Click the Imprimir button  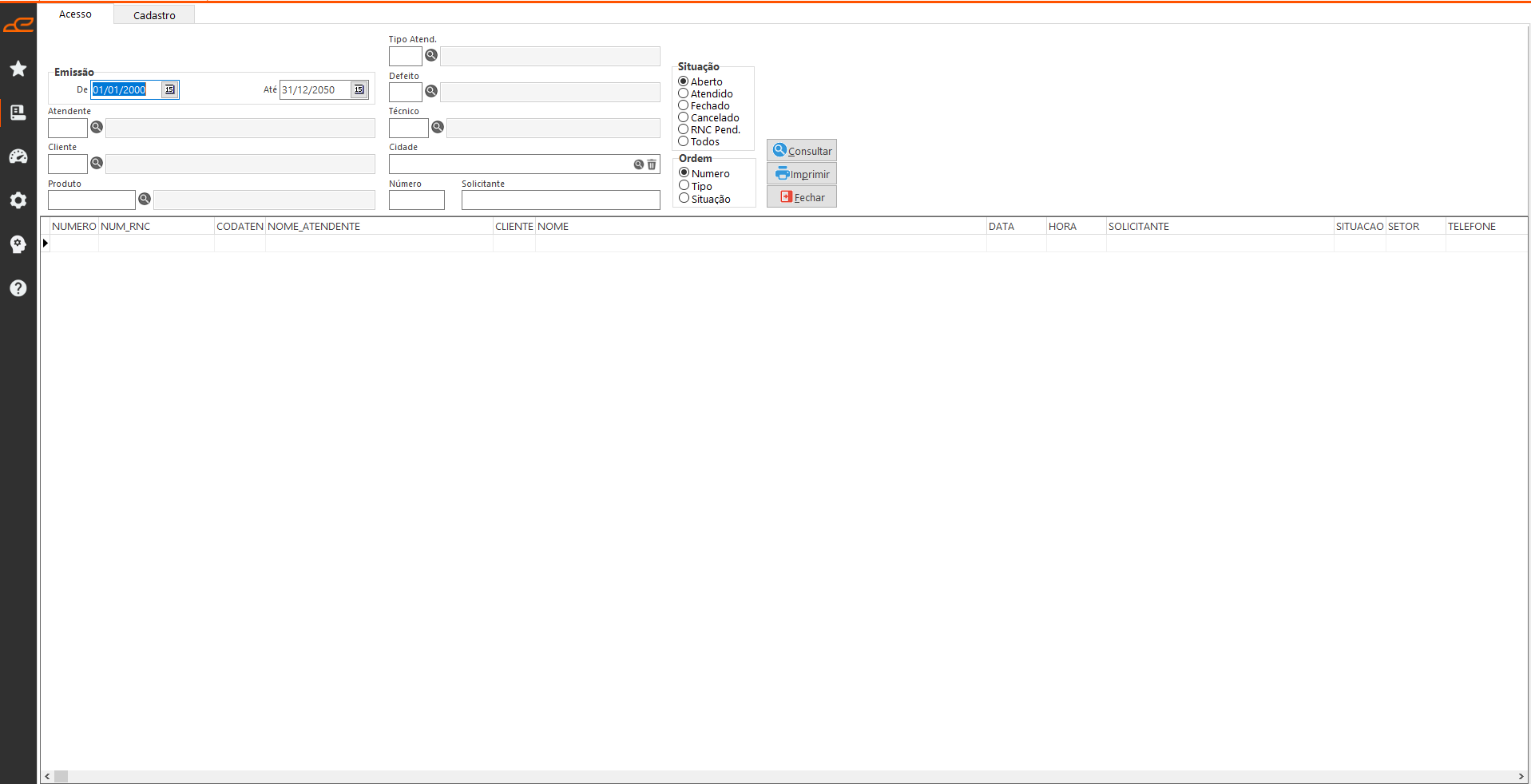(802, 174)
